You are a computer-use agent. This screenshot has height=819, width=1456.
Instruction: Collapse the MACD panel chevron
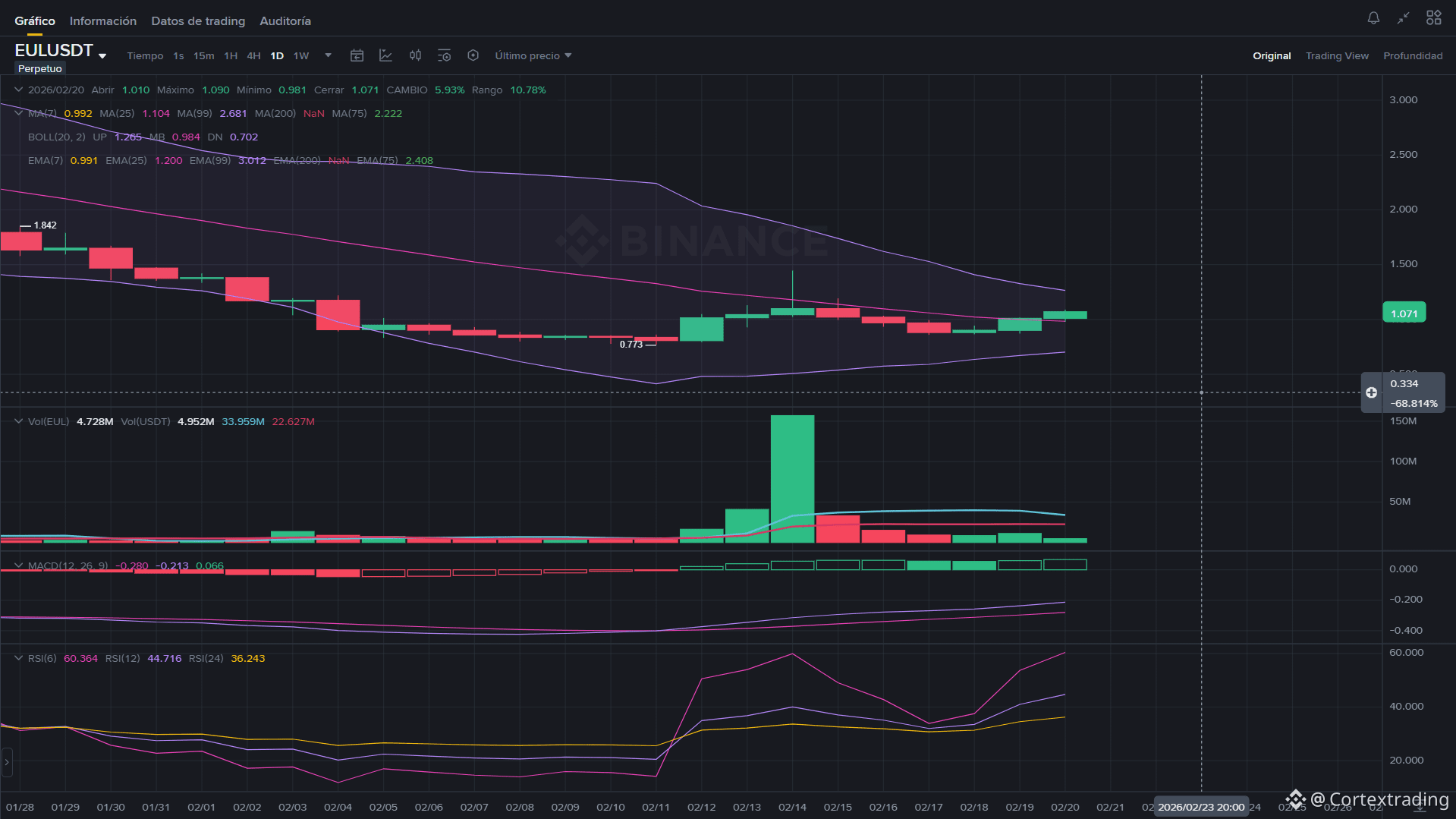pyautogui.click(x=18, y=565)
